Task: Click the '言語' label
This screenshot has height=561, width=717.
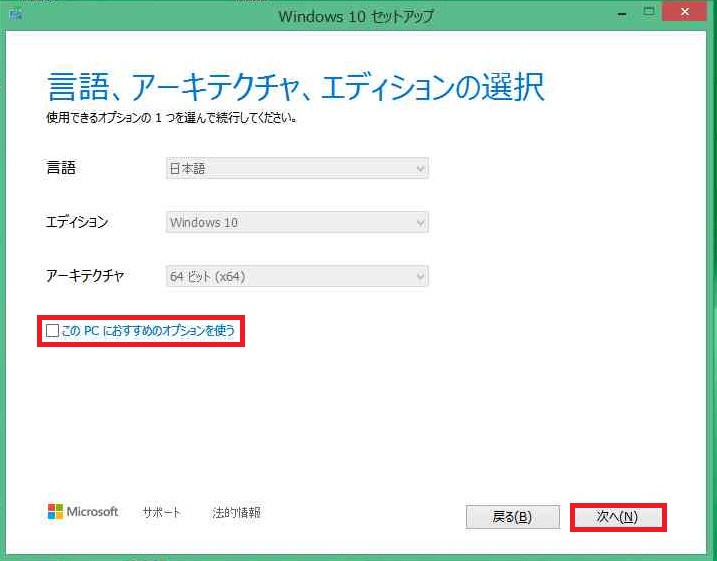Action: (61, 168)
